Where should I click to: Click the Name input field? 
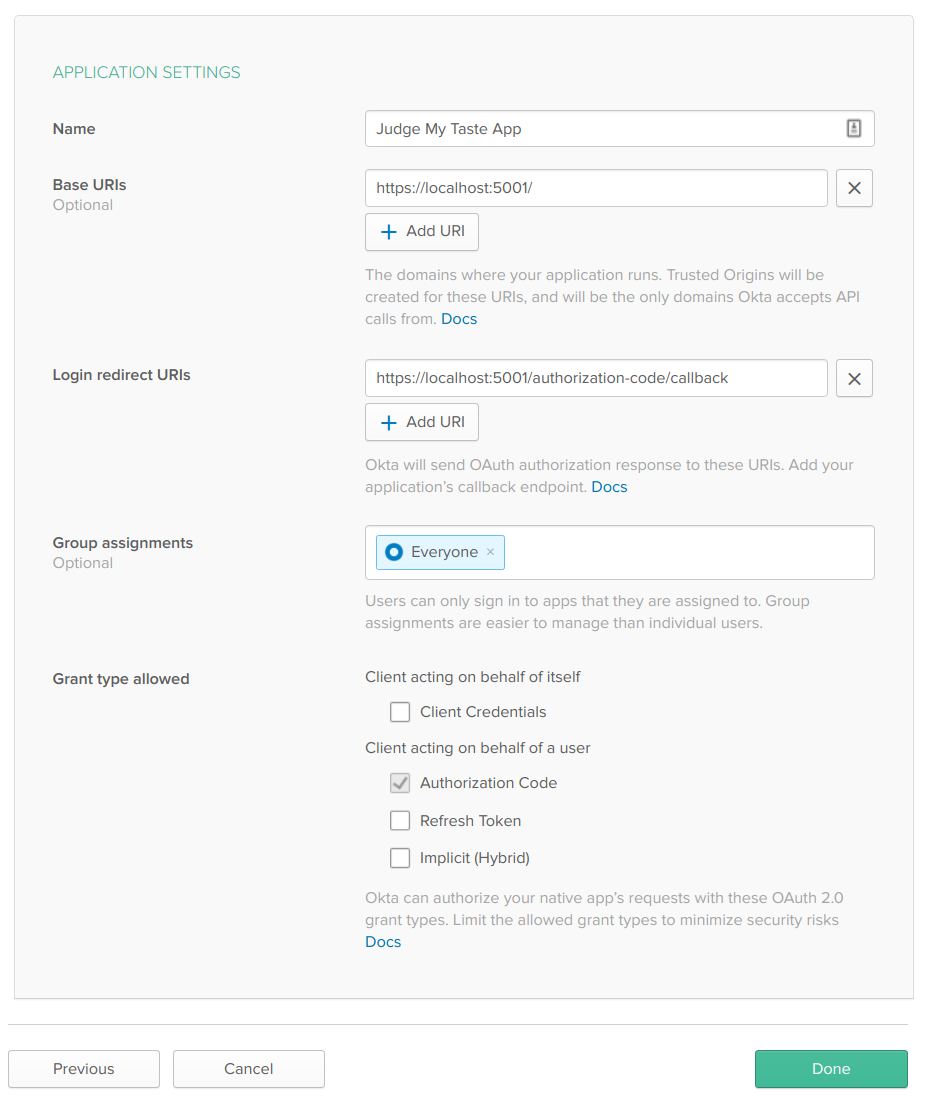(x=600, y=129)
